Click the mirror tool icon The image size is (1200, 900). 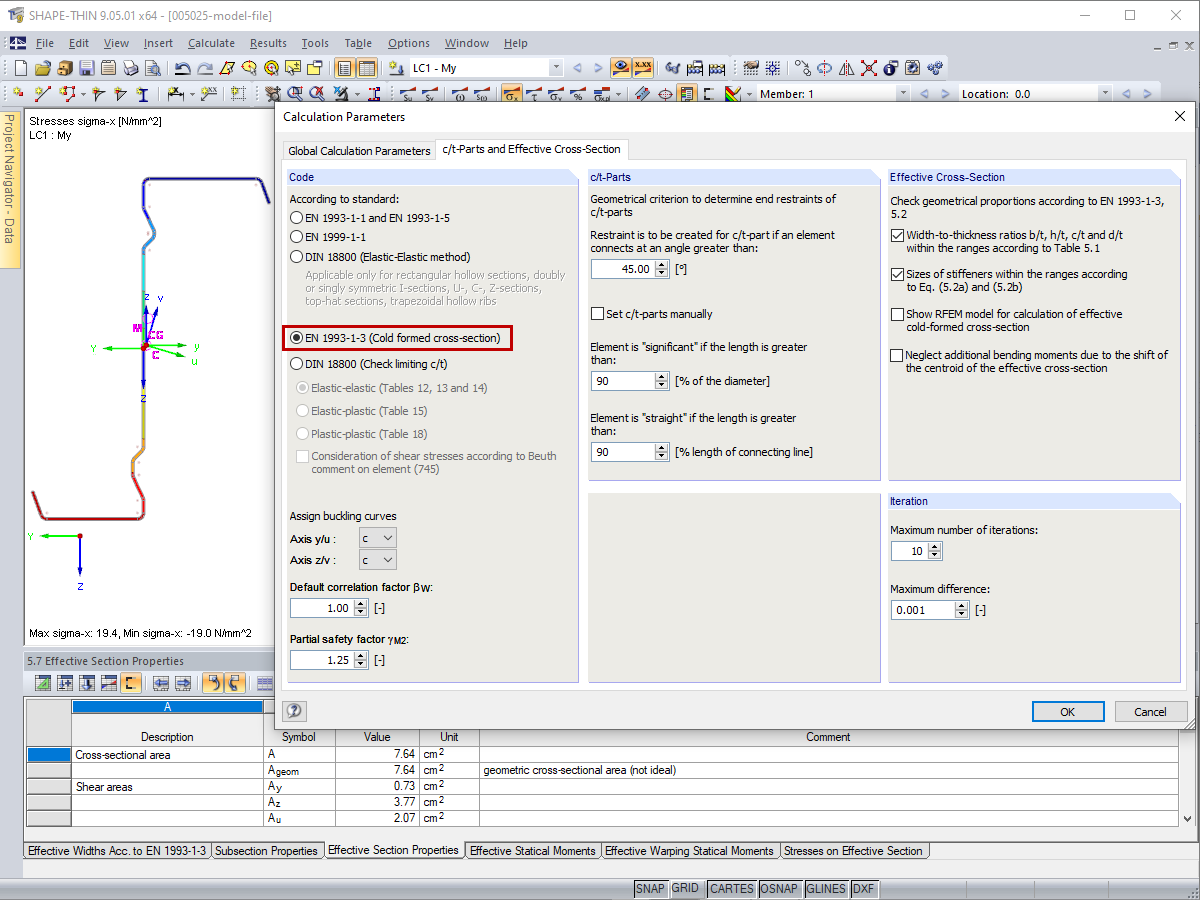[x=846, y=68]
